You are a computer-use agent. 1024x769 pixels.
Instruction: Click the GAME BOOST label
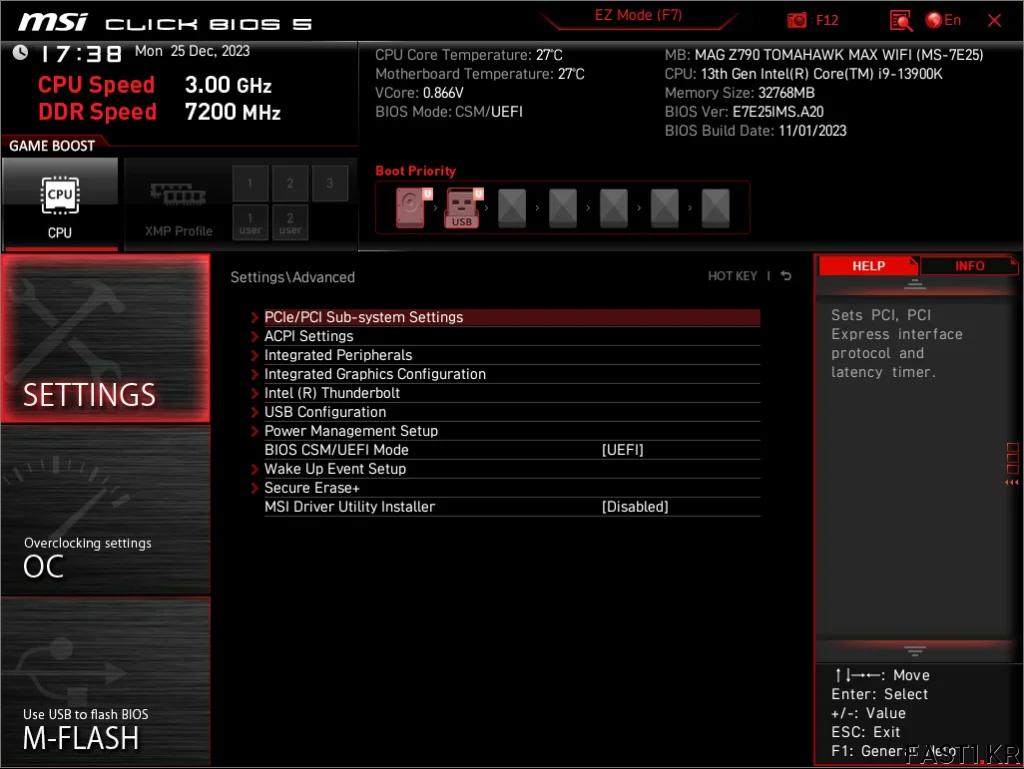[52, 146]
